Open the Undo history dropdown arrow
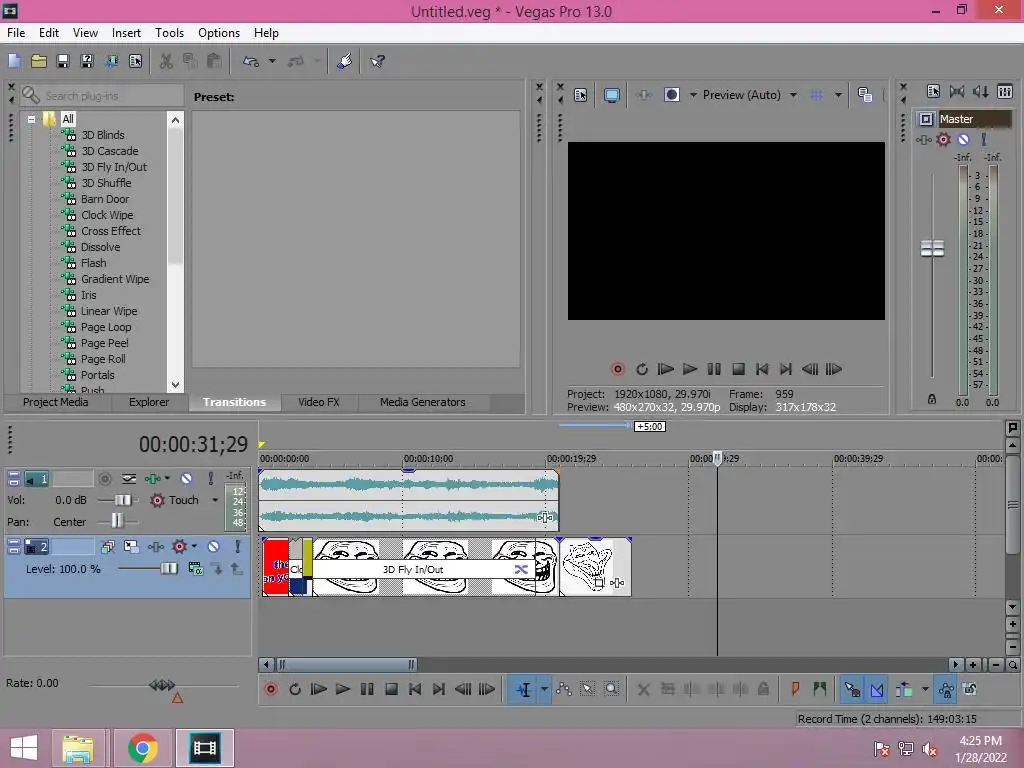 point(272,61)
